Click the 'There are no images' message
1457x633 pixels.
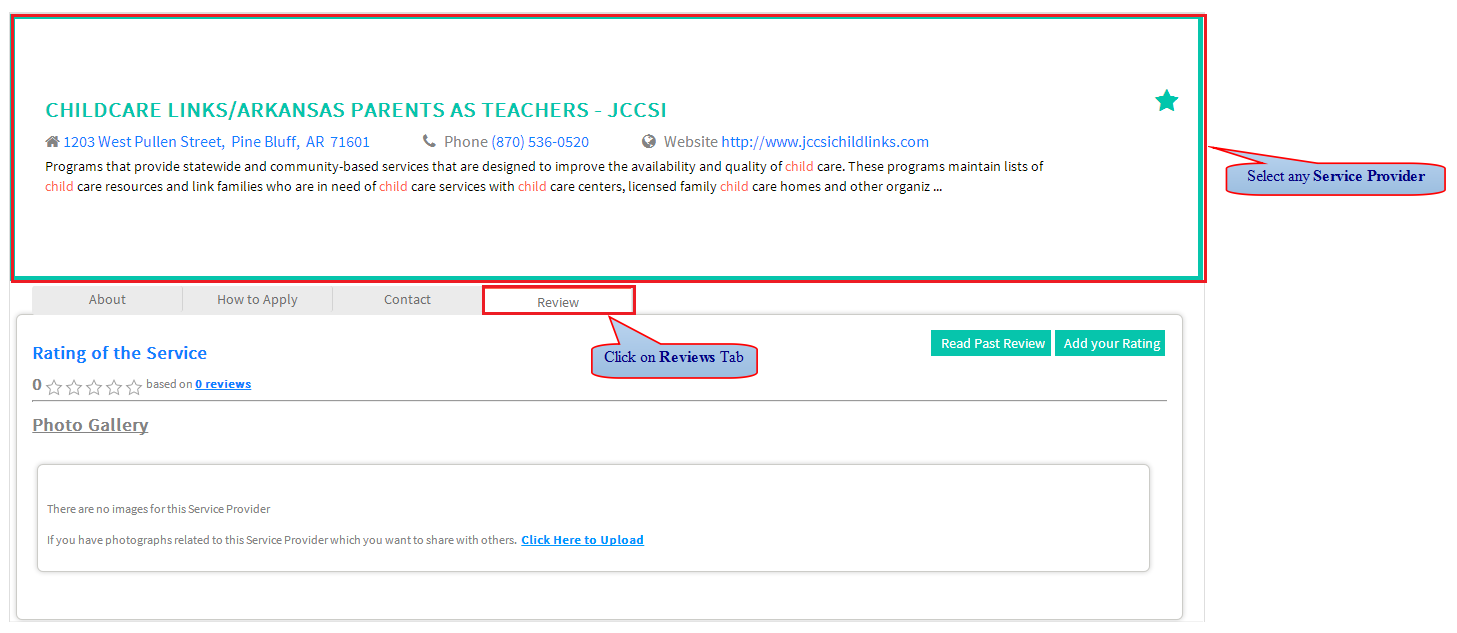158,509
